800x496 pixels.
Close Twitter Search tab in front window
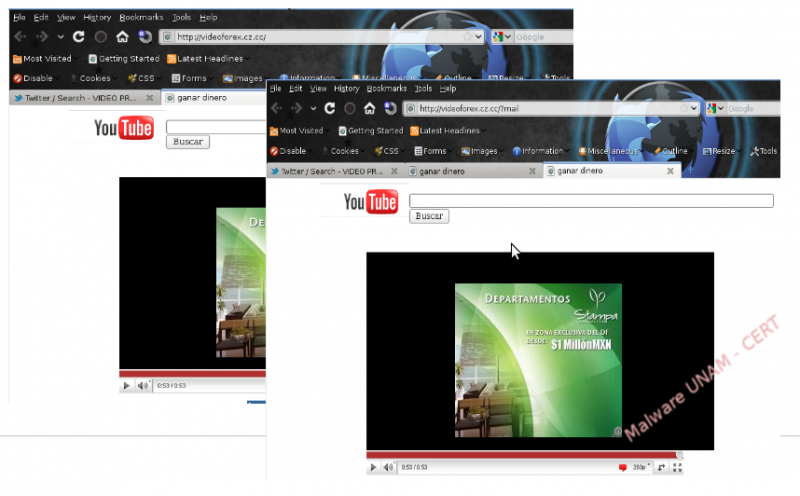(x=394, y=171)
